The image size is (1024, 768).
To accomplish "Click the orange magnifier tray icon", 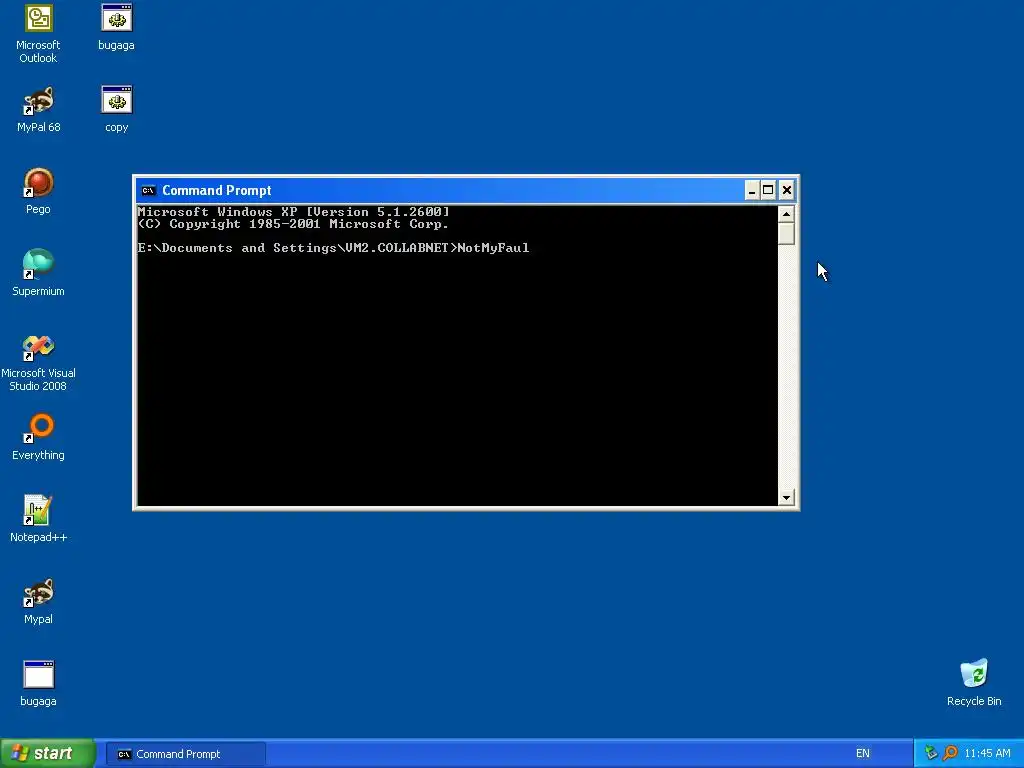I will click(950, 753).
